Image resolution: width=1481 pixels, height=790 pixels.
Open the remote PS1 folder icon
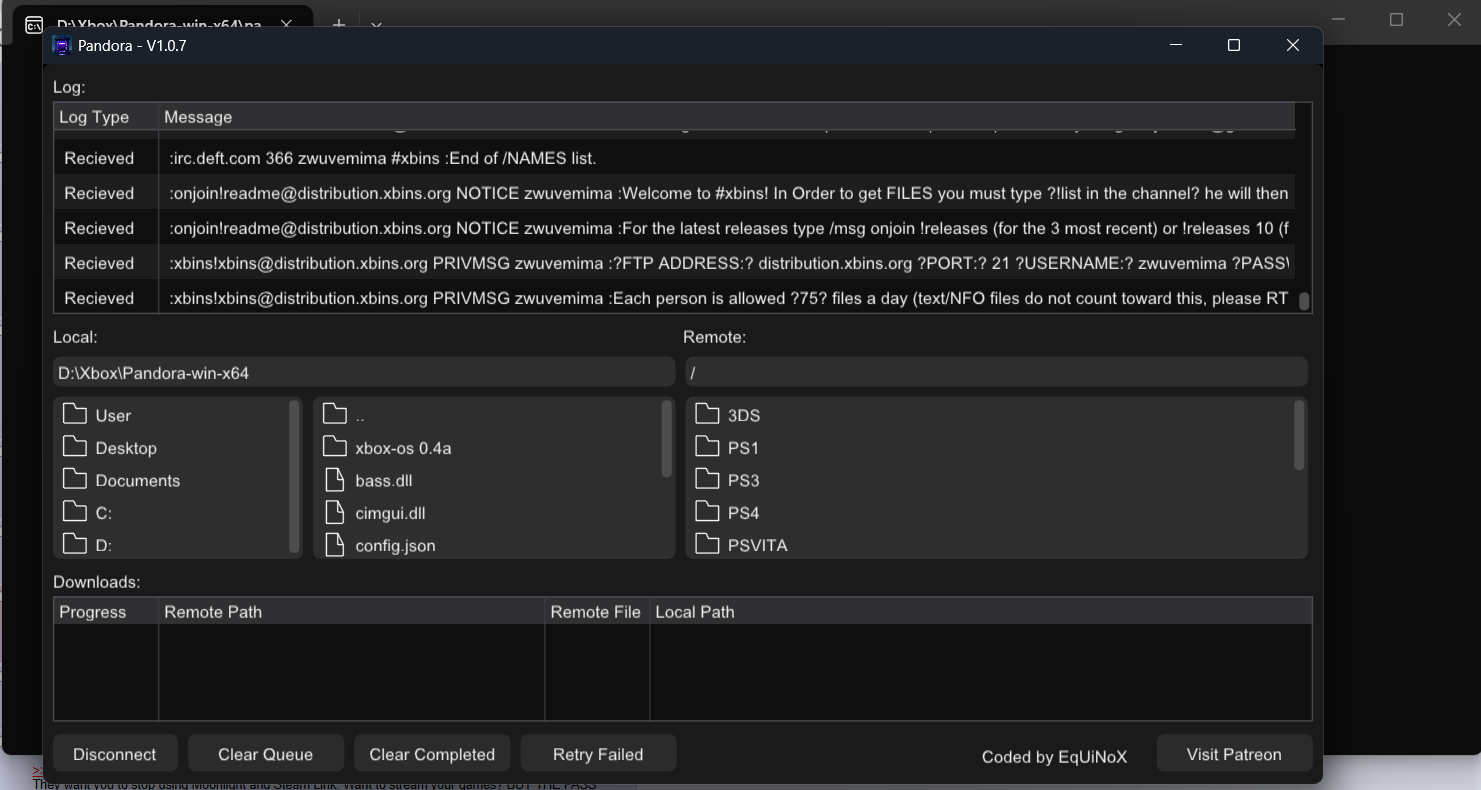(x=707, y=447)
